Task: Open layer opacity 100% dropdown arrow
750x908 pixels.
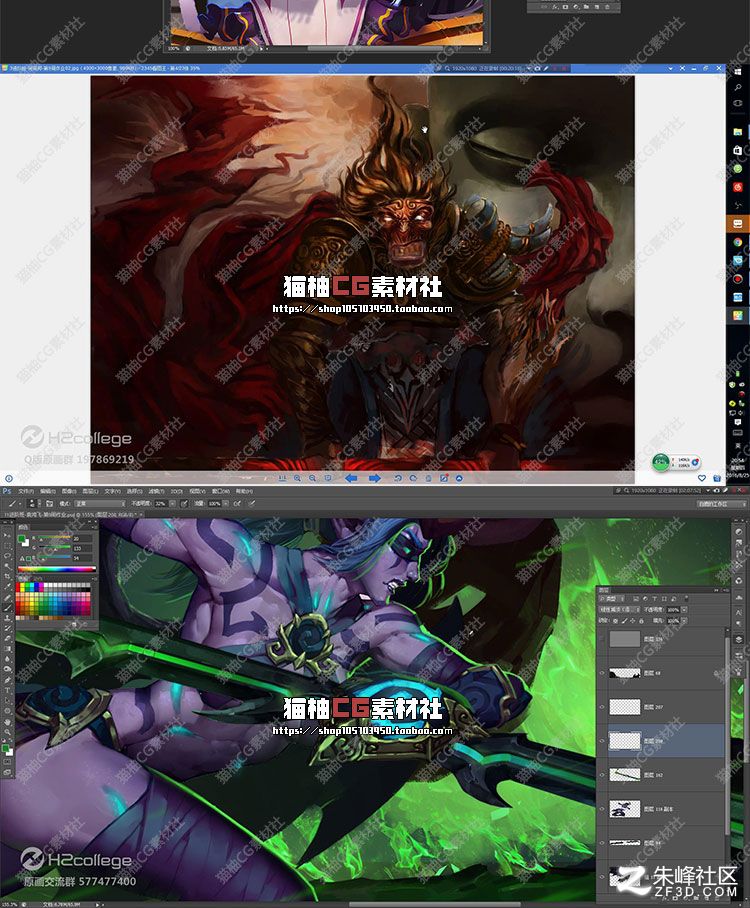Action: (684, 610)
